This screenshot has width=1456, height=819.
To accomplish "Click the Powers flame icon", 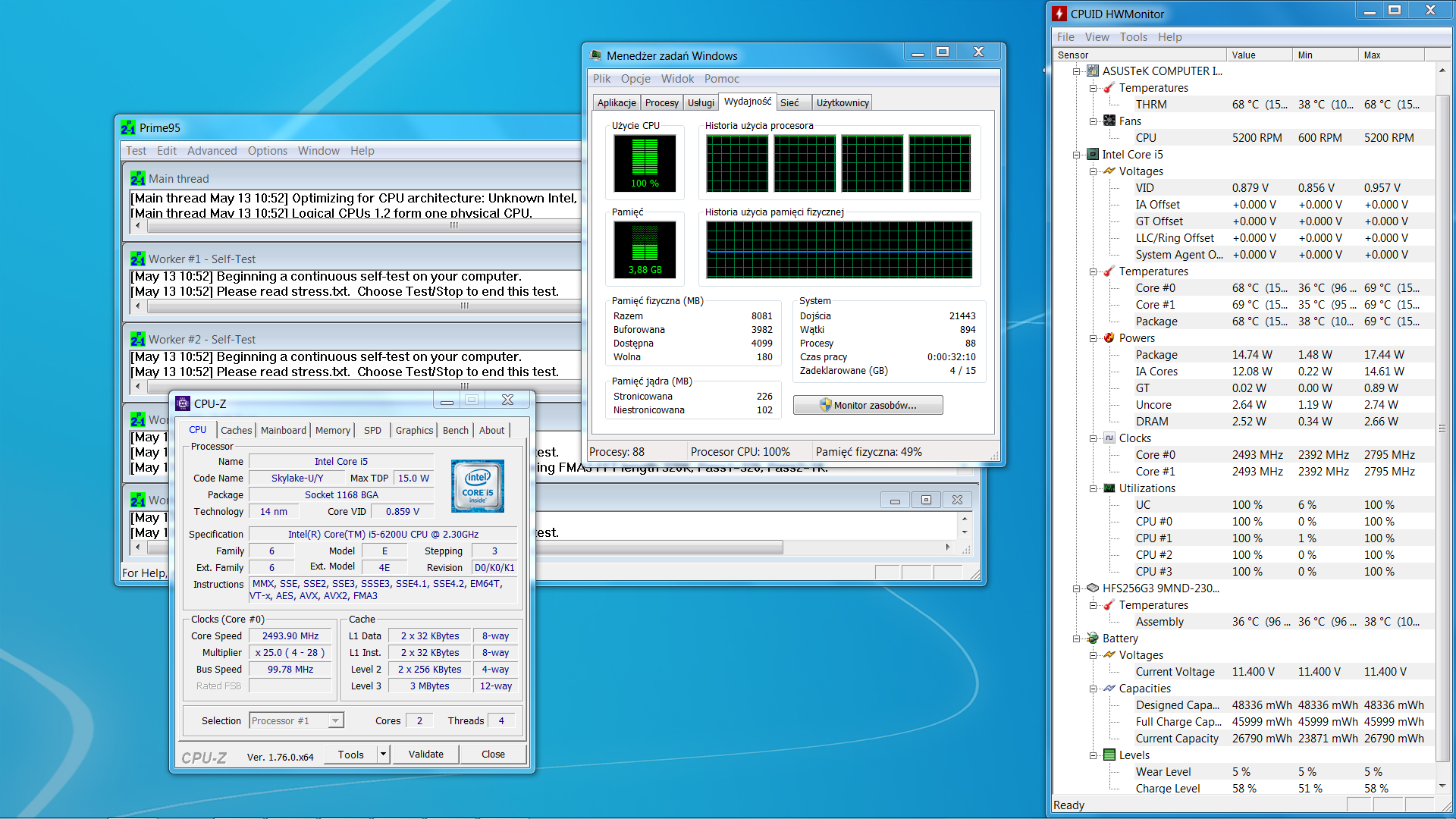I will coord(1109,338).
